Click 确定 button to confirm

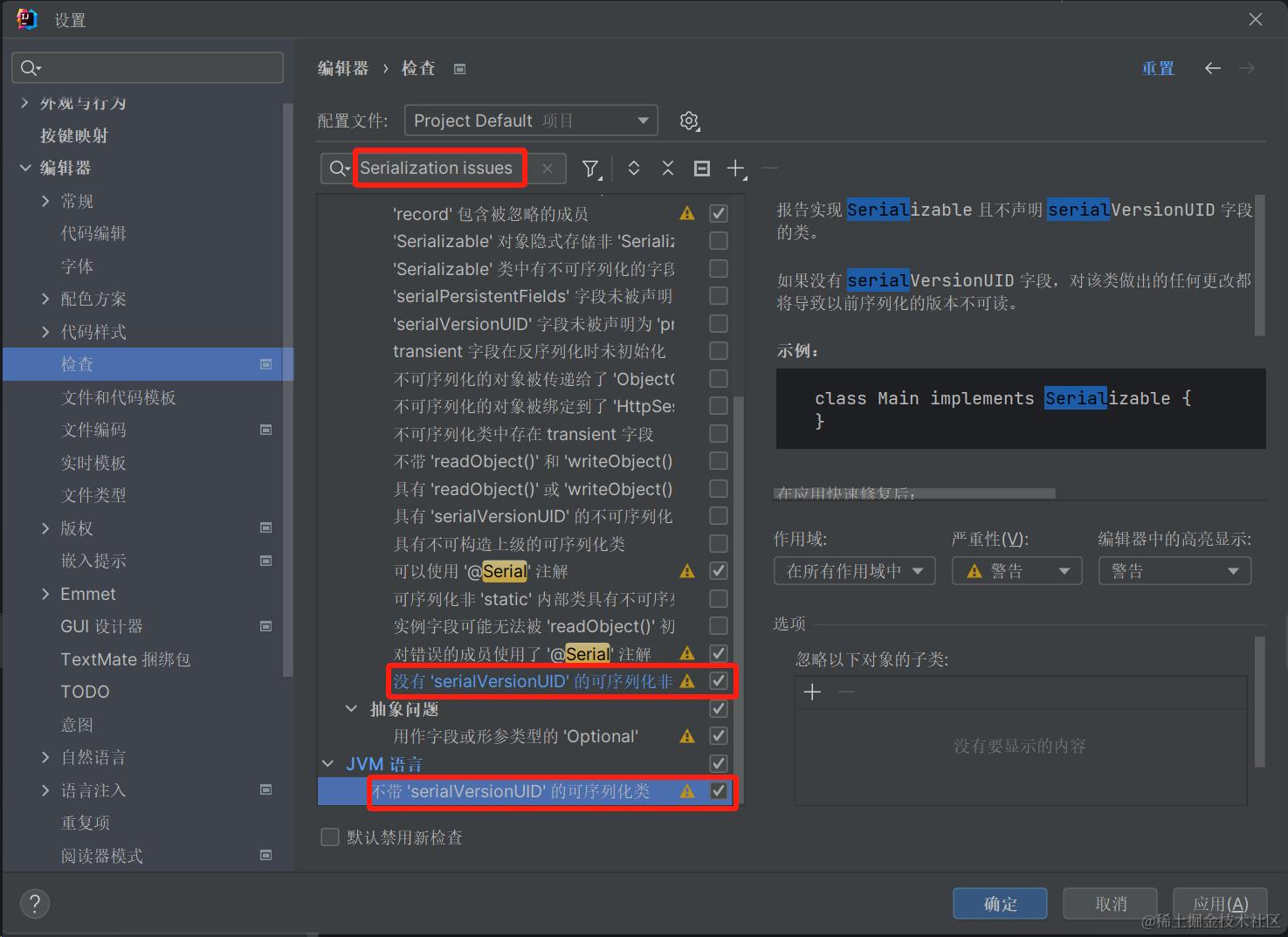click(1000, 904)
